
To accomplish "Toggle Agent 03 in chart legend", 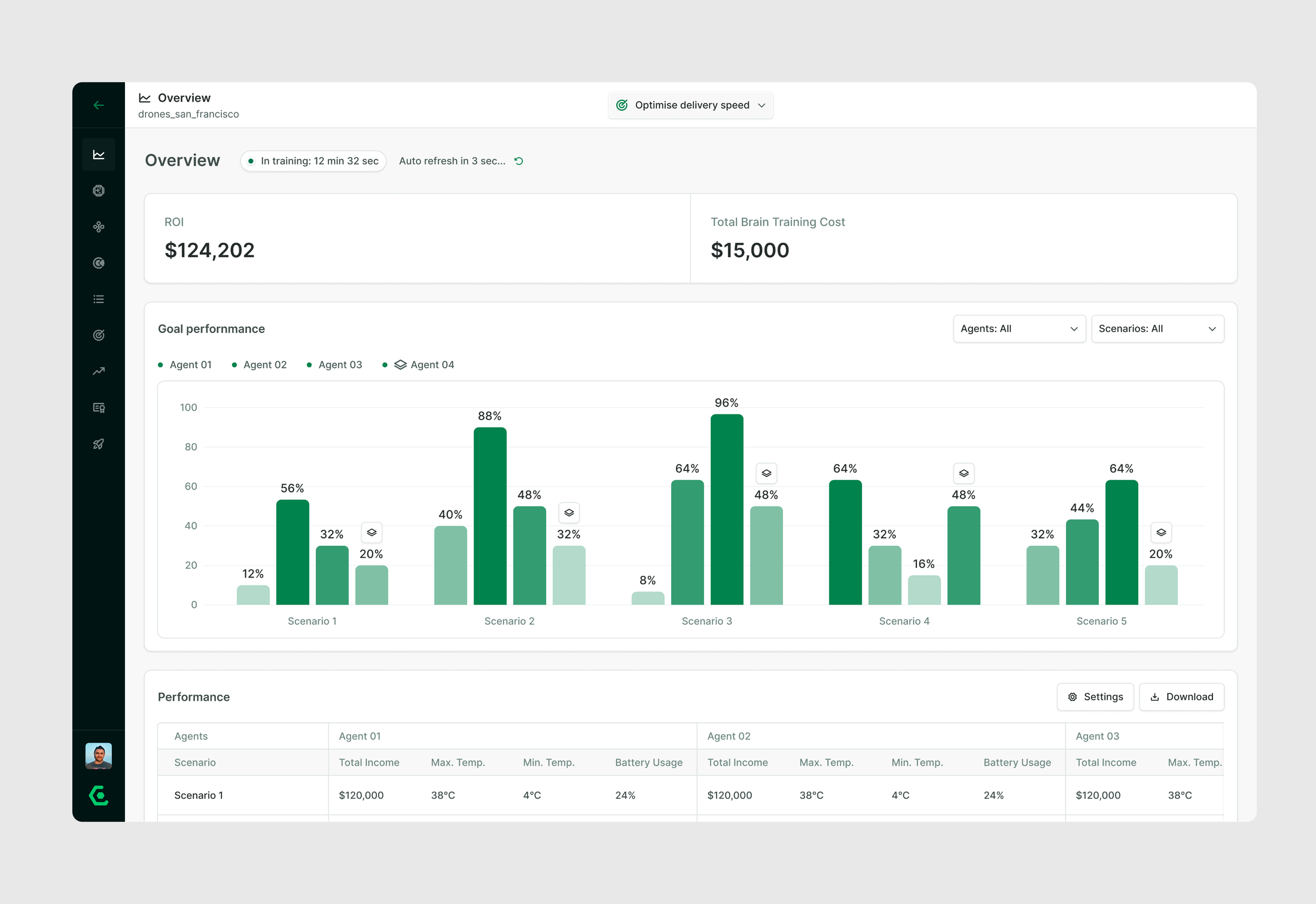I will (334, 365).
